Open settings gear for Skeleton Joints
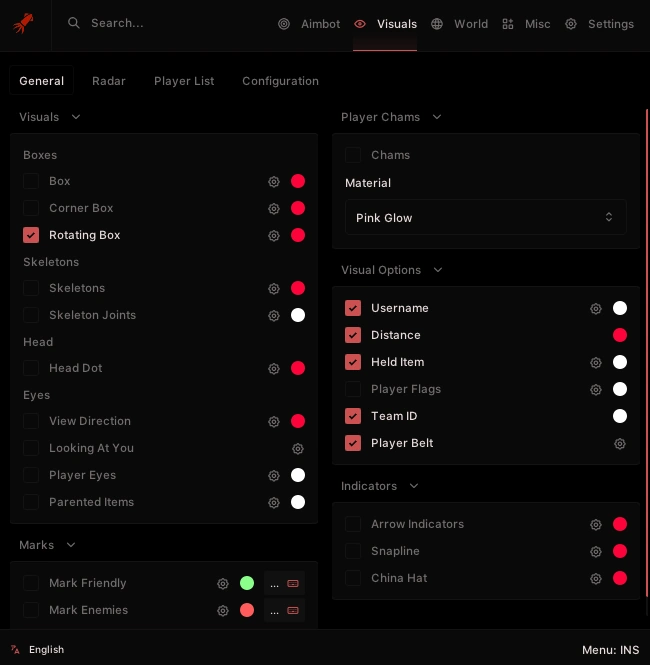650x665 pixels. (x=274, y=316)
